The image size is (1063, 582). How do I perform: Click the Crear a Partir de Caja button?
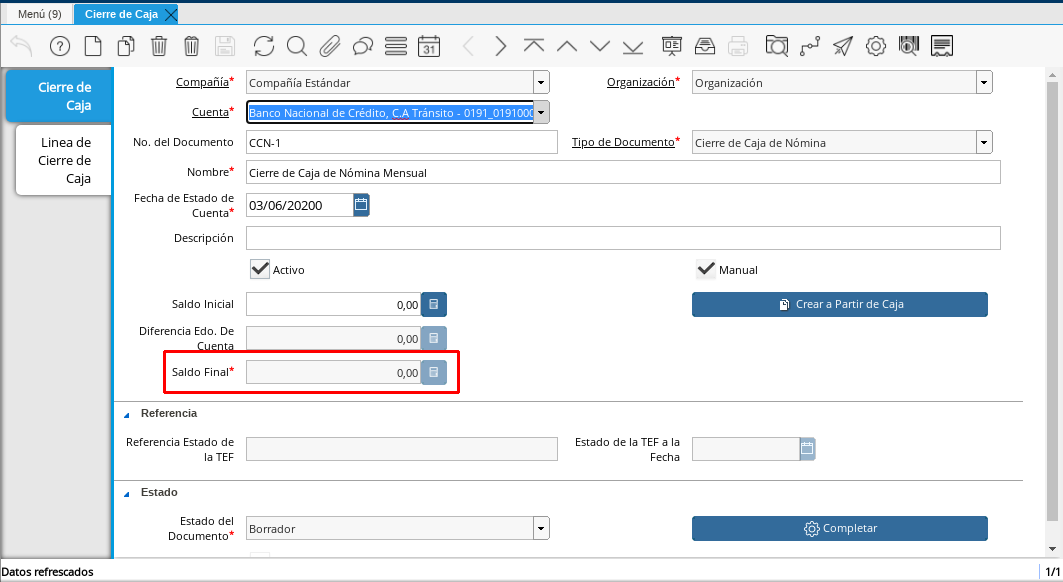tap(839, 304)
